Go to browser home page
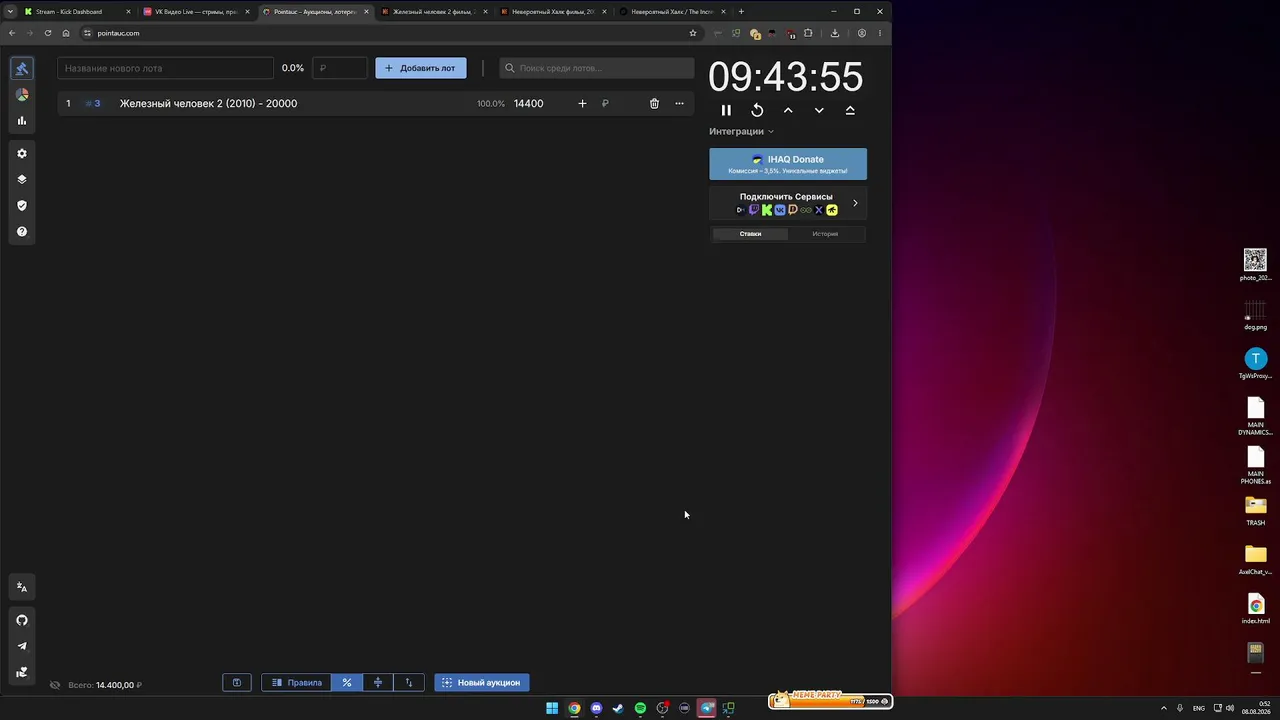Viewport: 1280px width, 720px height. (x=66, y=33)
